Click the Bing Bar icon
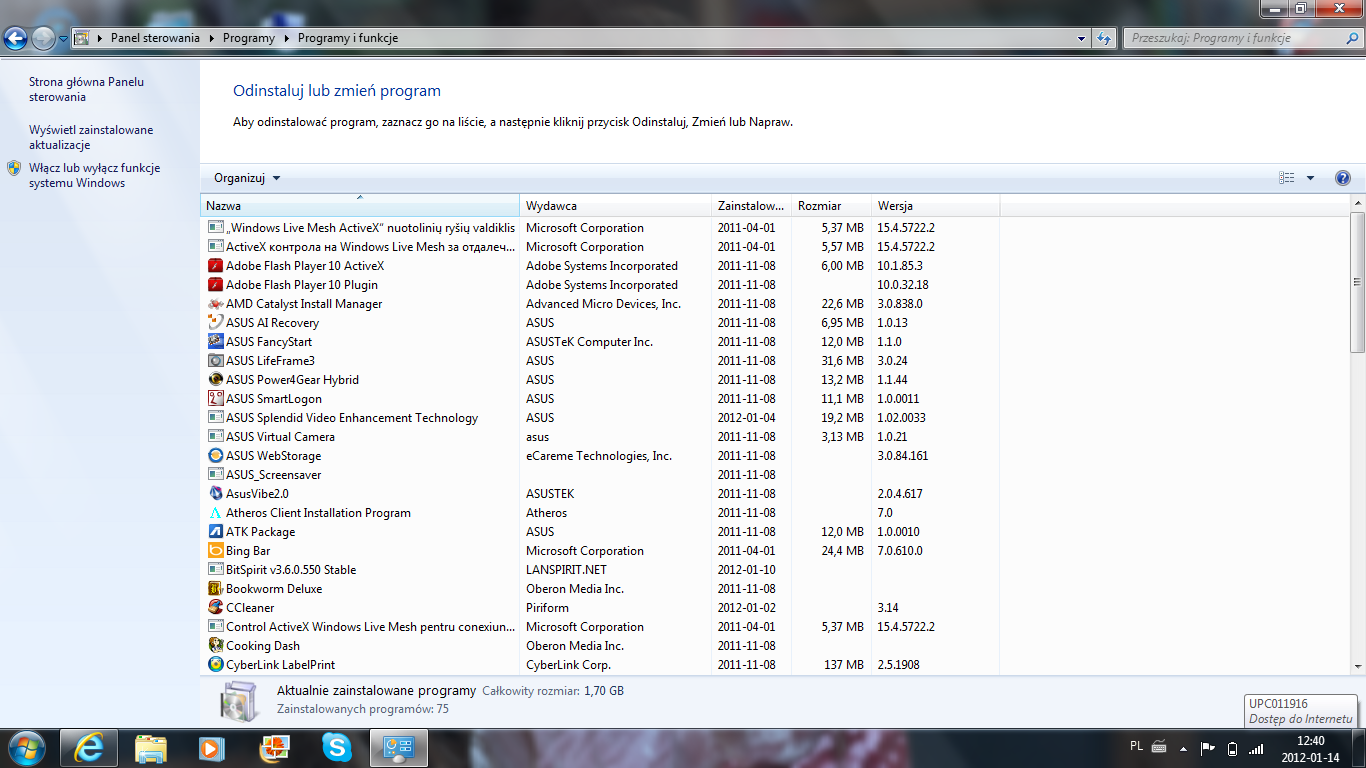 [x=215, y=551]
